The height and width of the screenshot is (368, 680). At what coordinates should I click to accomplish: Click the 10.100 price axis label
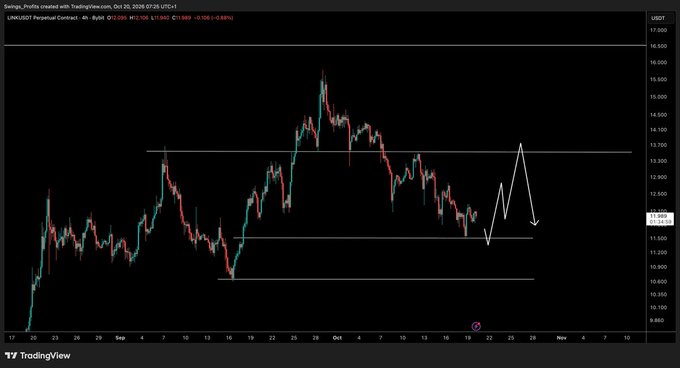pyautogui.click(x=658, y=307)
